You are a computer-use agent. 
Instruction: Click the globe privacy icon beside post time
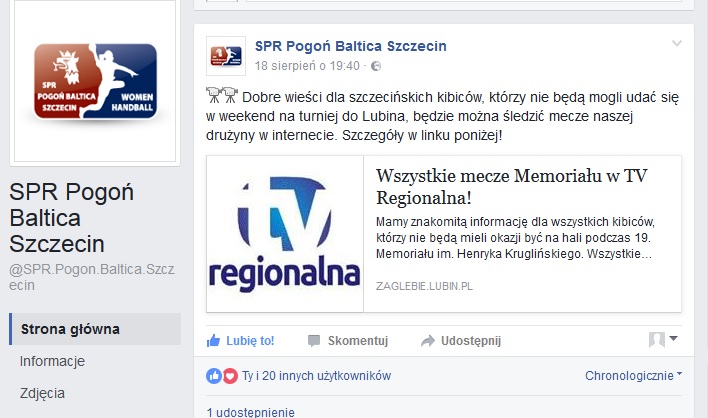(x=376, y=66)
